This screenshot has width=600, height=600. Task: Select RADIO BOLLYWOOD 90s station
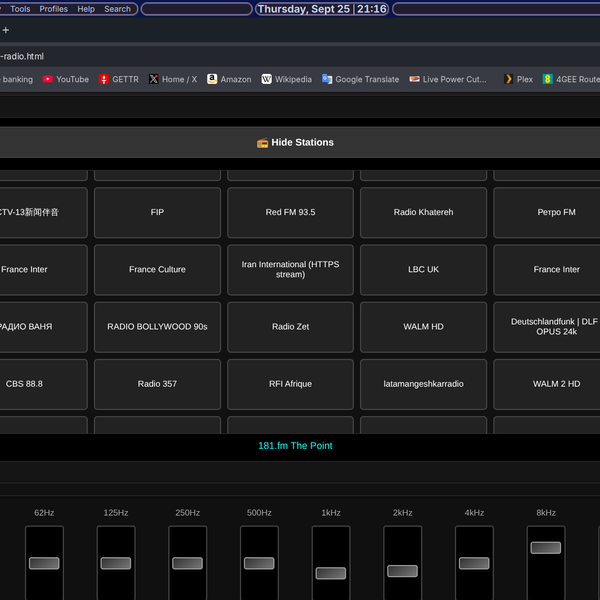pos(157,327)
